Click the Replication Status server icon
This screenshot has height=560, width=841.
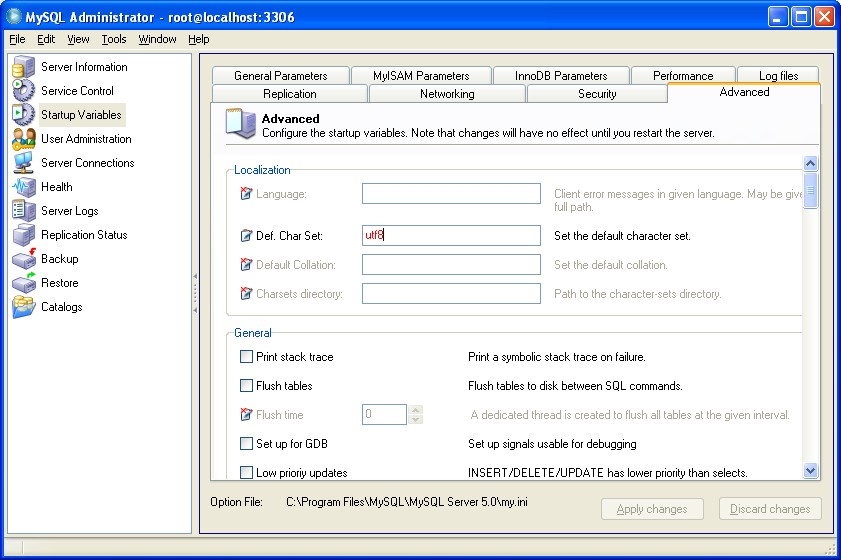point(24,235)
